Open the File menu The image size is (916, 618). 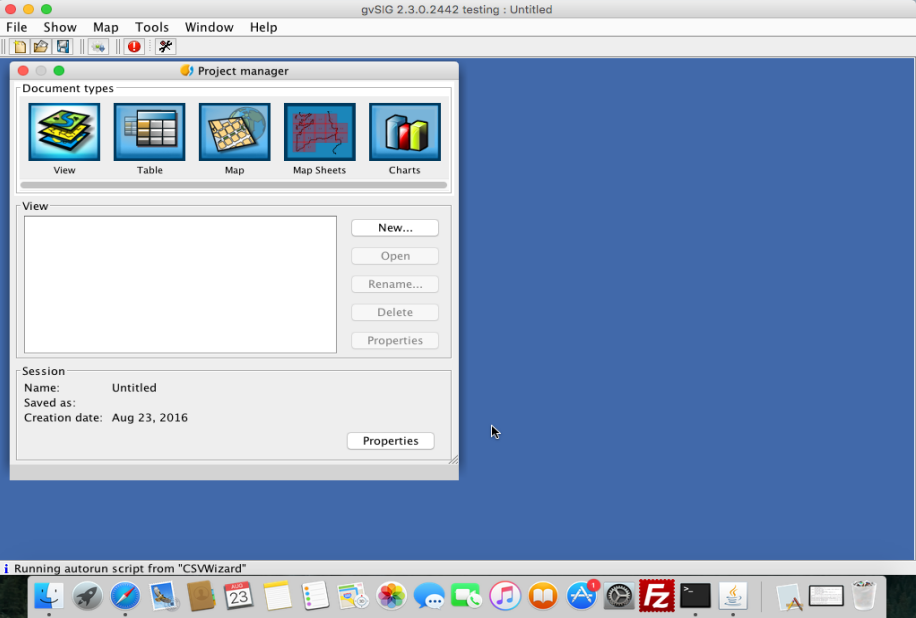[x=17, y=27]
